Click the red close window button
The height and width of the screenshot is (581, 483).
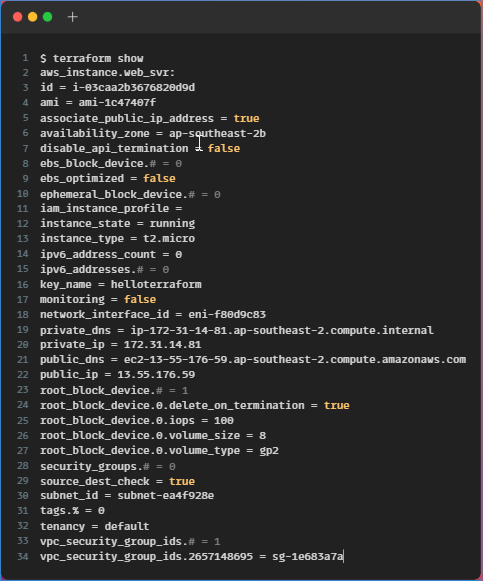[x=17, y=17]
